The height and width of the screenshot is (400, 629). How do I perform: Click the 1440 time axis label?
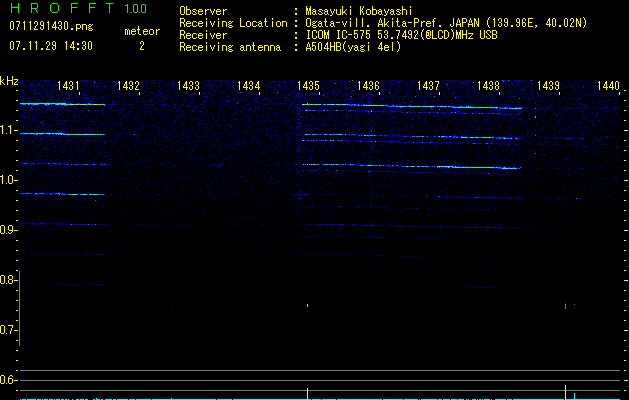[609, 85]
